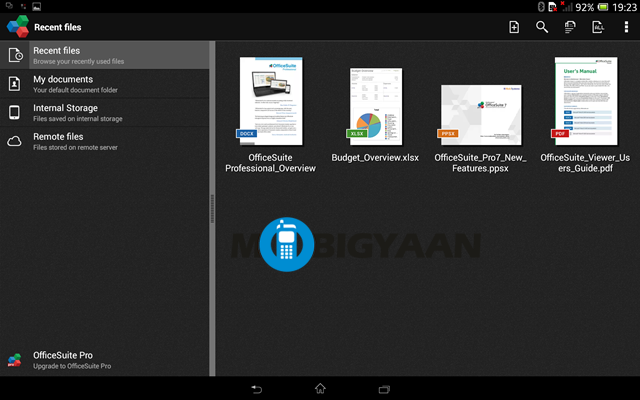Screen dimensions: 640x400
Task: Tap the PDF badge on Users Guide
Action: [560, 133]
